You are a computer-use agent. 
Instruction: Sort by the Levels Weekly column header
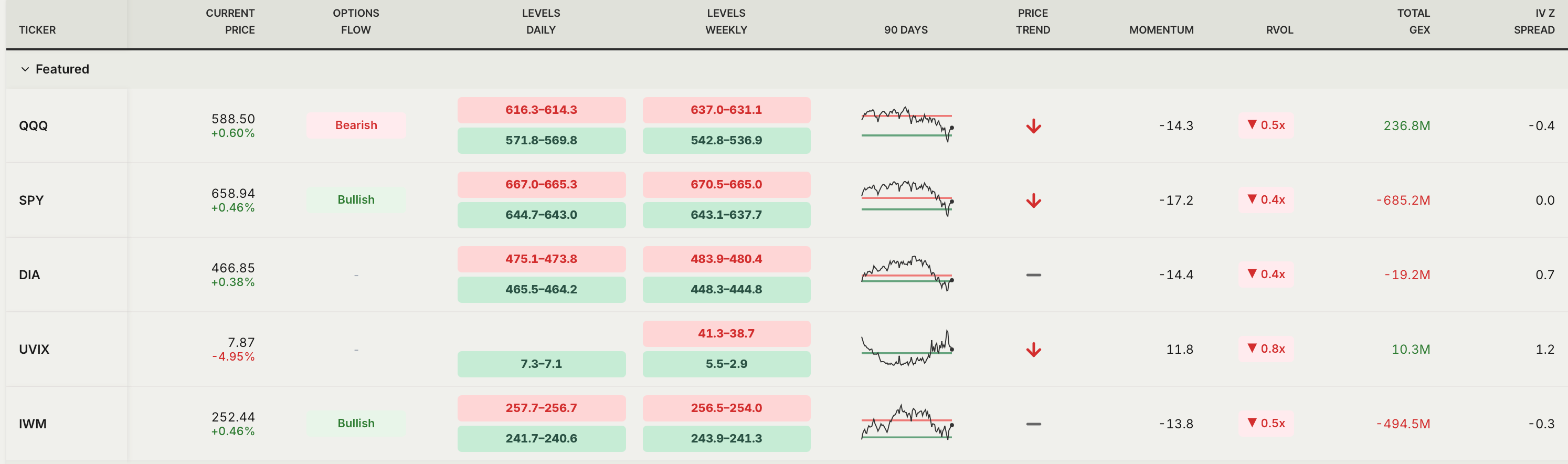[726, 22]
